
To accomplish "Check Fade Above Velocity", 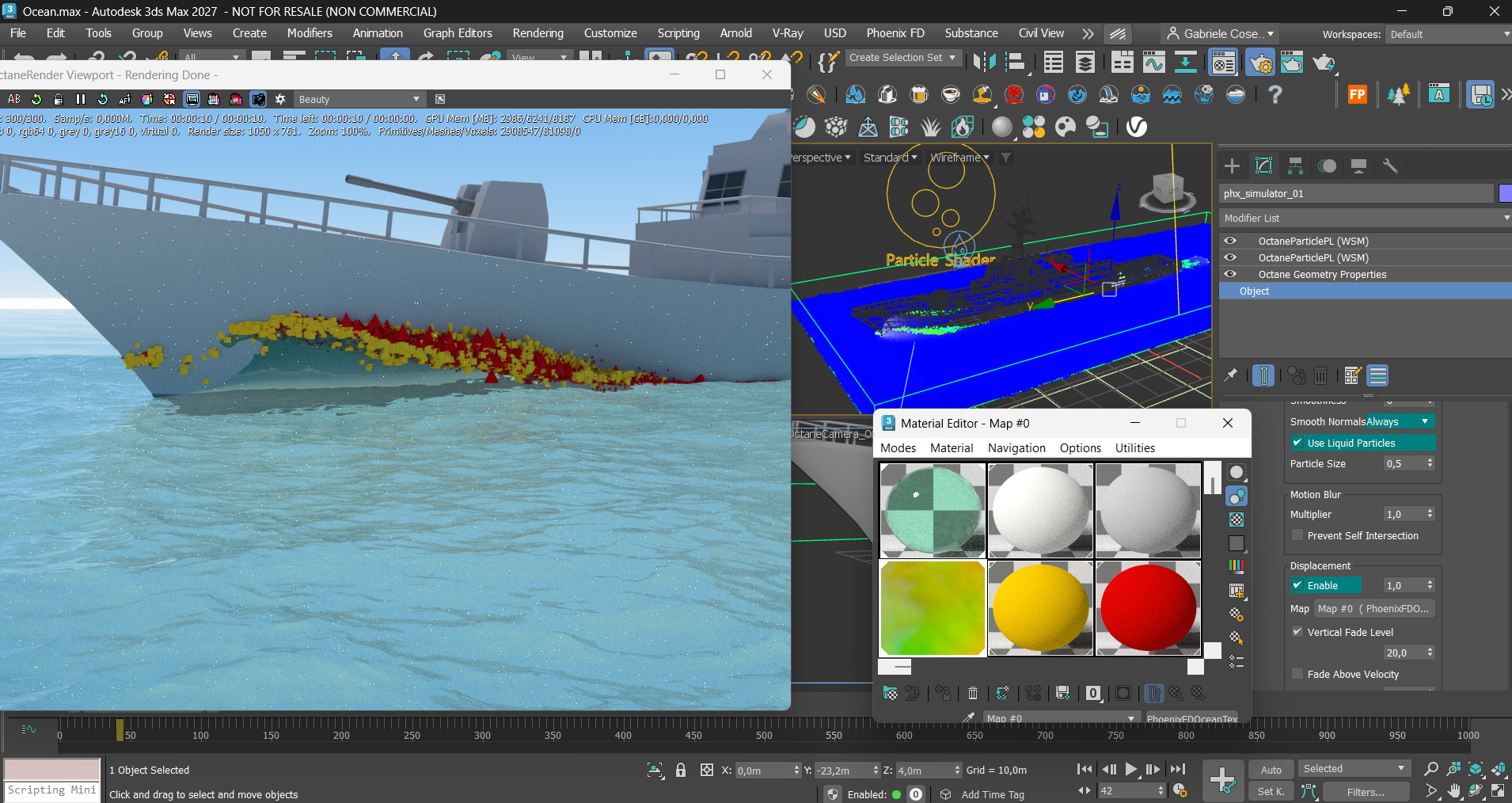I will [x=1297, y=674].
